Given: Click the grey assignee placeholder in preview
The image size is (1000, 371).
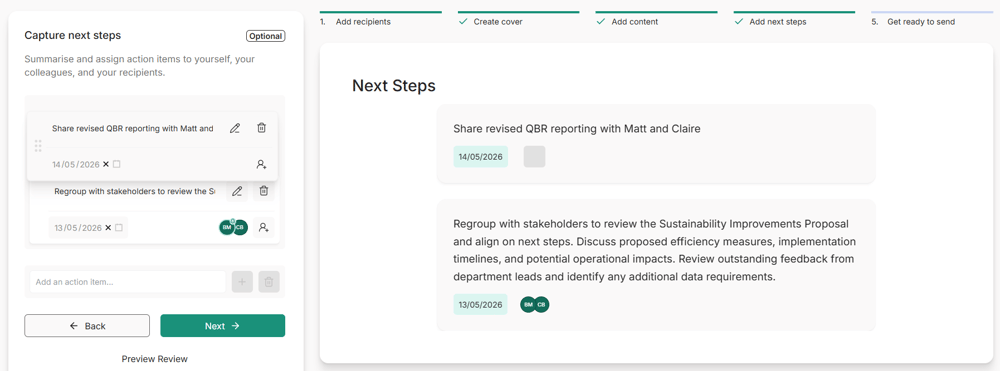Looking at the screenshot, I should click(x=534, y=157).
